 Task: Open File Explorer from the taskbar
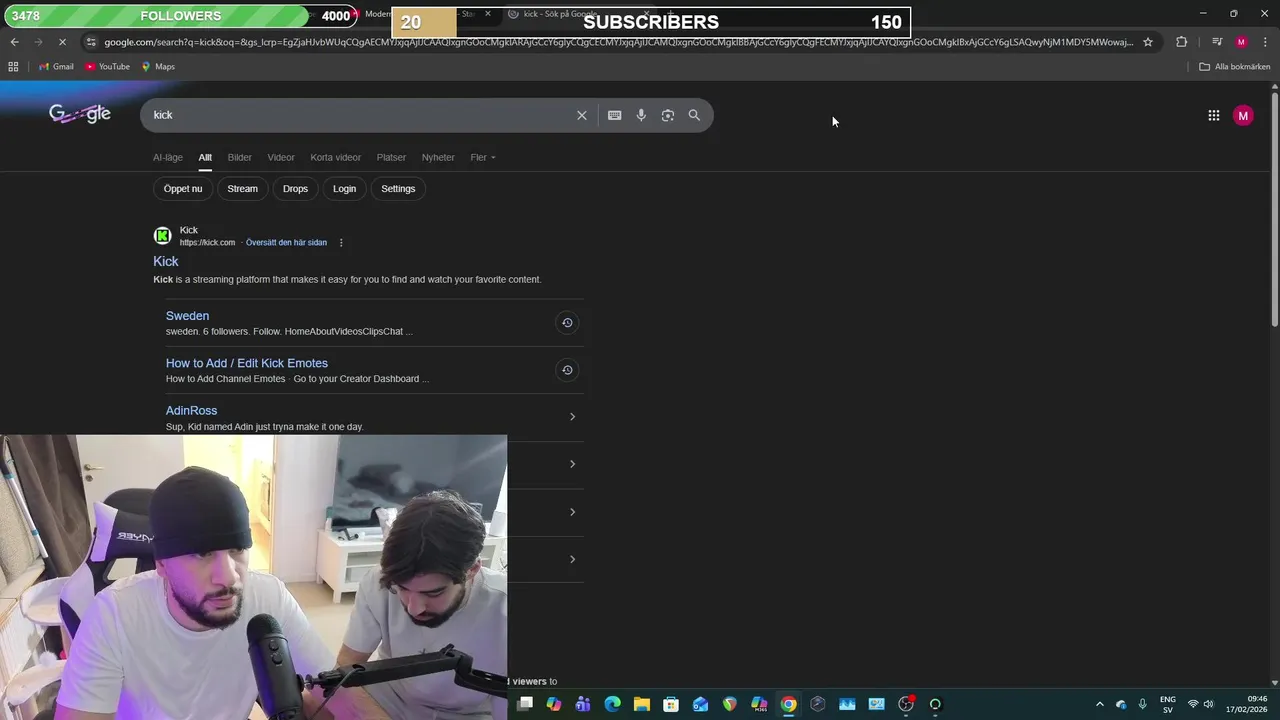click(641, 704)
